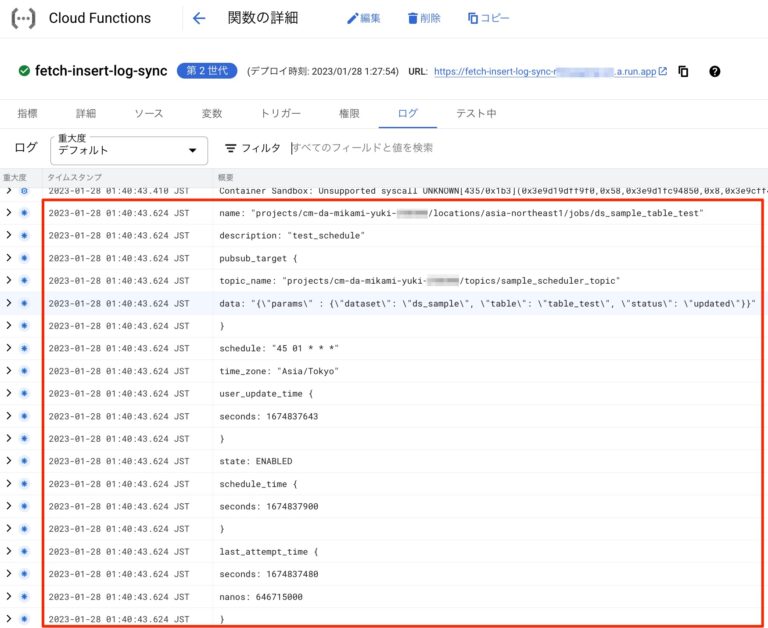
Task: Expand the state: ENABLED log row
Action: [8, 461]
